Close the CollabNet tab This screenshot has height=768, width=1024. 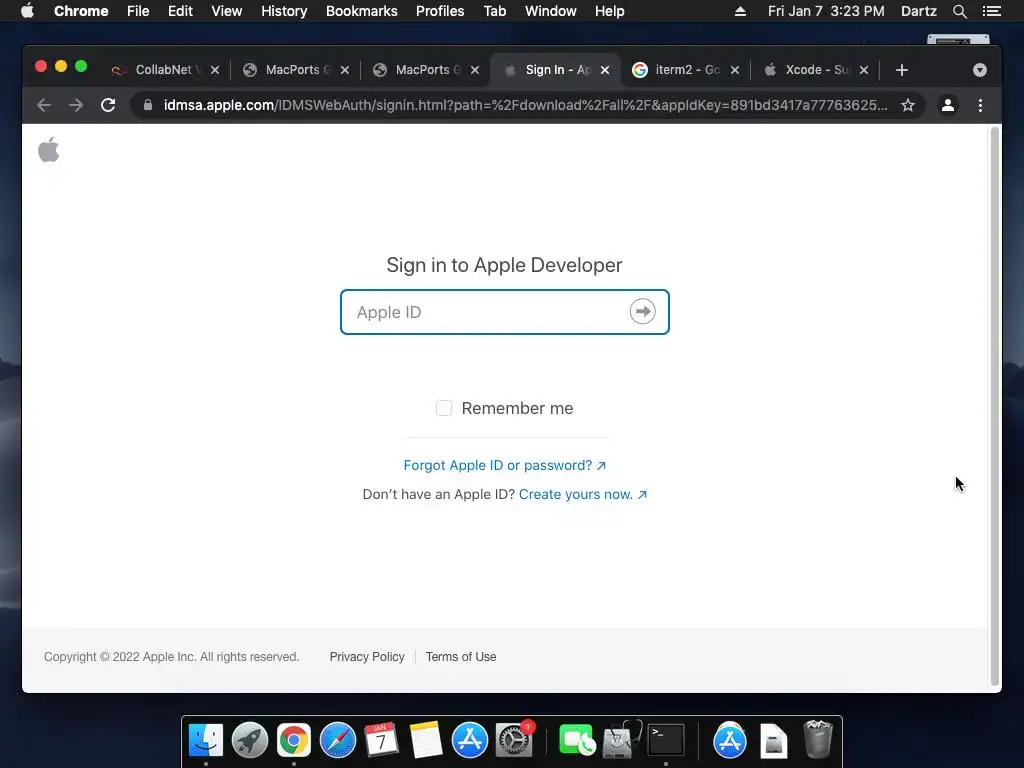coord(215,70)
